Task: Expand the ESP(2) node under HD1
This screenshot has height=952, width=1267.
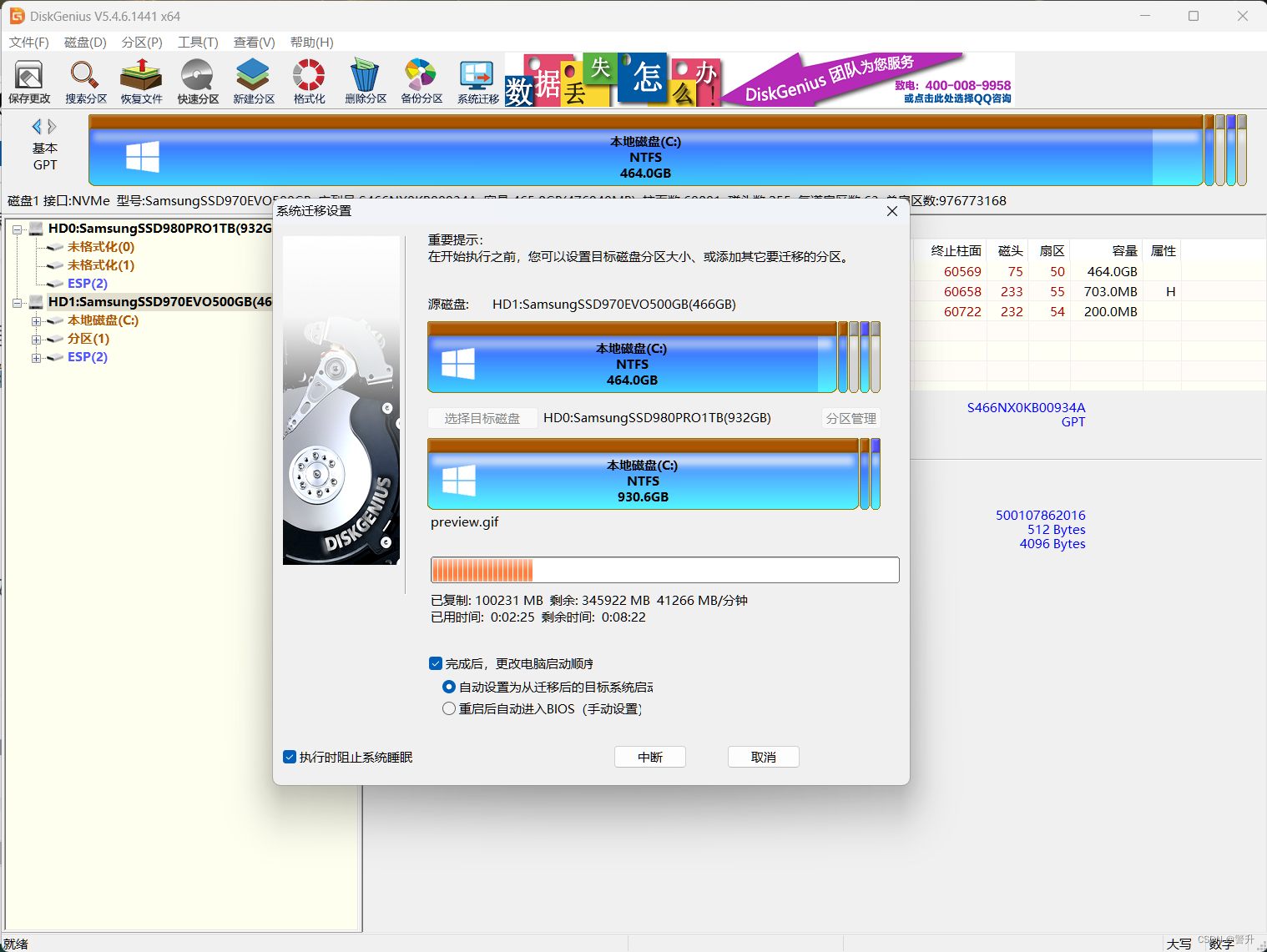Action: (36, 357)
